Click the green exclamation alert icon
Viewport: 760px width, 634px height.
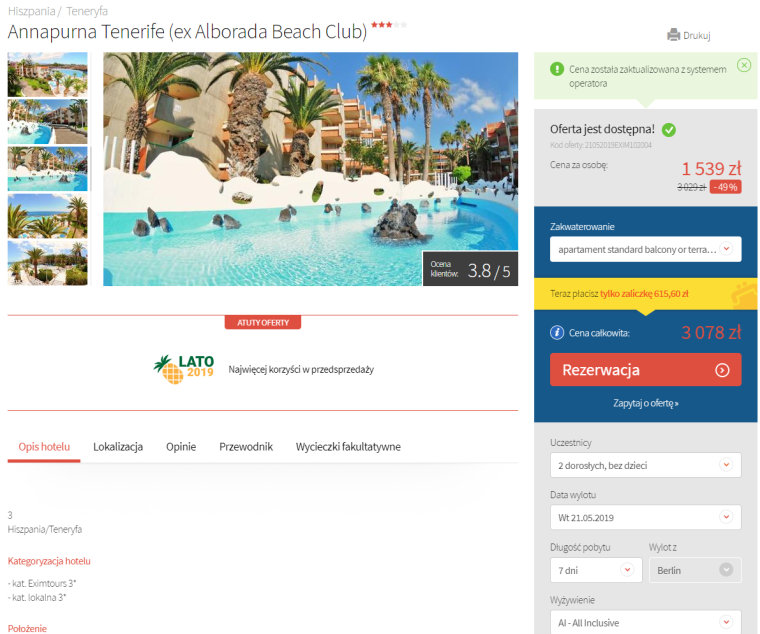[x=557, y=69]
